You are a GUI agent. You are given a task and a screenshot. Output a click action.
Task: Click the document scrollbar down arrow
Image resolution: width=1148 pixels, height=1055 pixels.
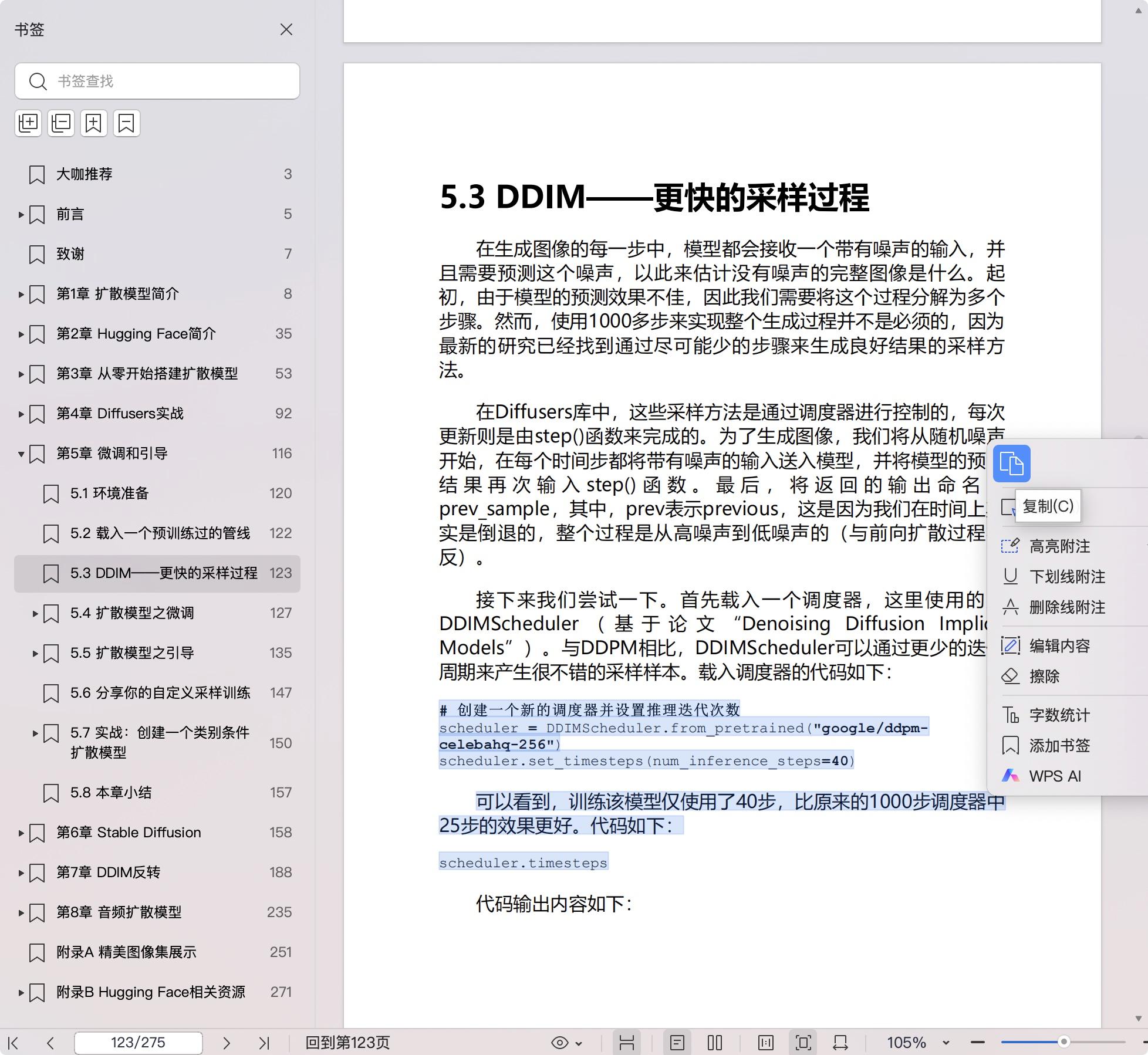(1138, 1019)
